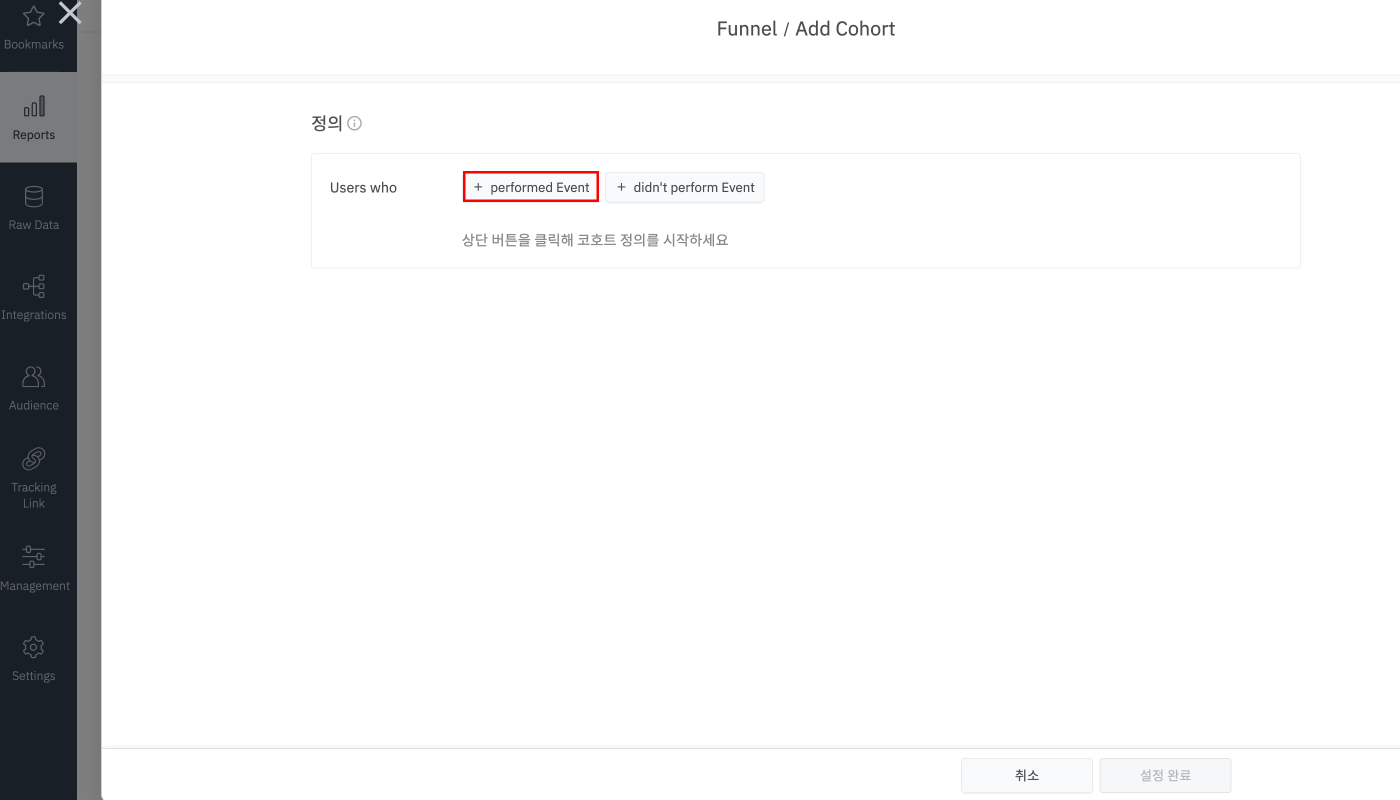Go to Raw Data database icon
Screen dimensions: 1400x800
(34, 197)
